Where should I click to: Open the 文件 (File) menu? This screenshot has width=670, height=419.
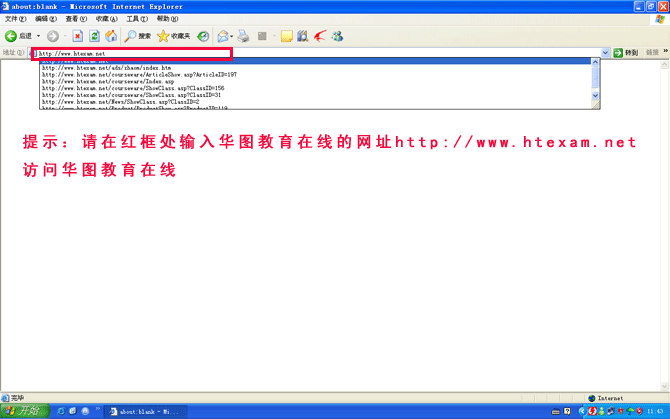pos(15,19)
